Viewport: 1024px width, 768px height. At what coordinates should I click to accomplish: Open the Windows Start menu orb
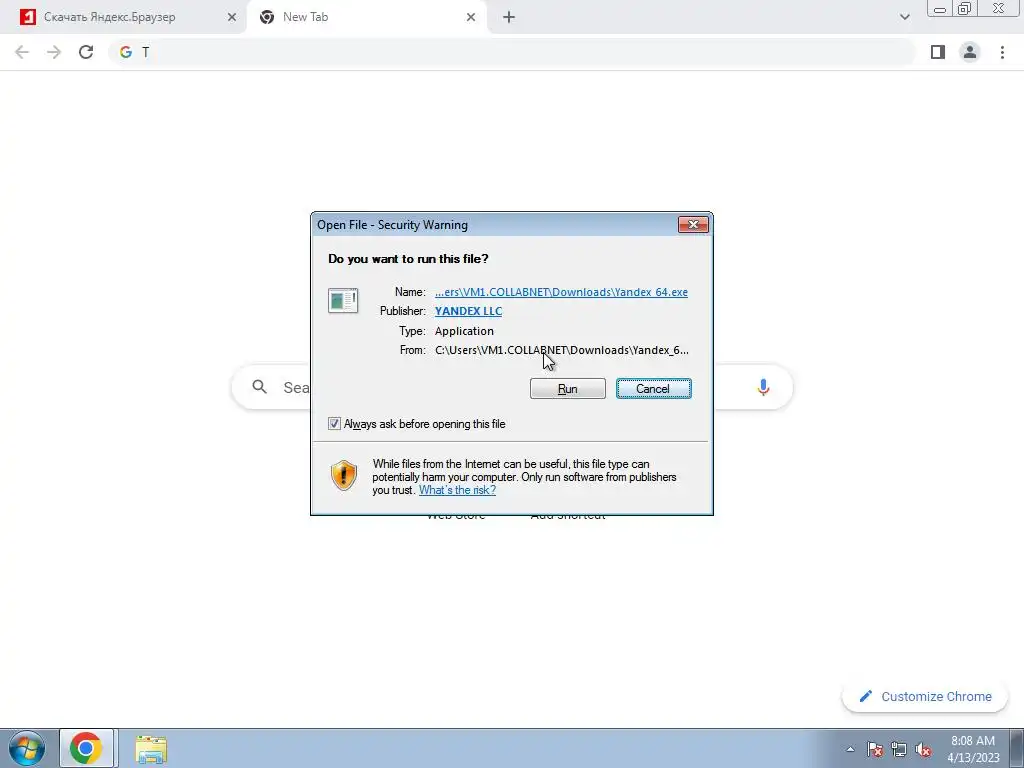[x=27, y=748]
